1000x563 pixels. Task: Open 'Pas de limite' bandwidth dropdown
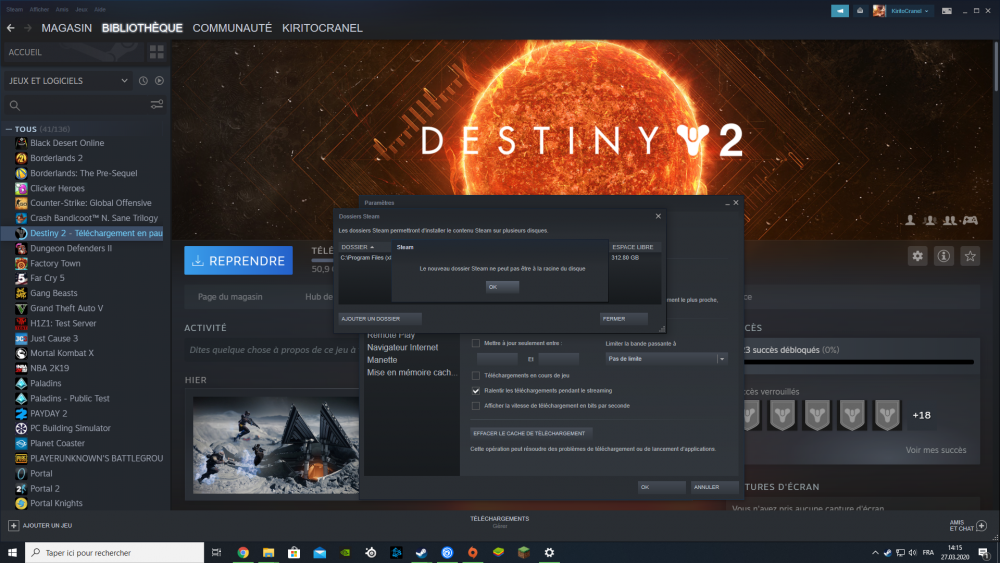(x=666, y=358)
